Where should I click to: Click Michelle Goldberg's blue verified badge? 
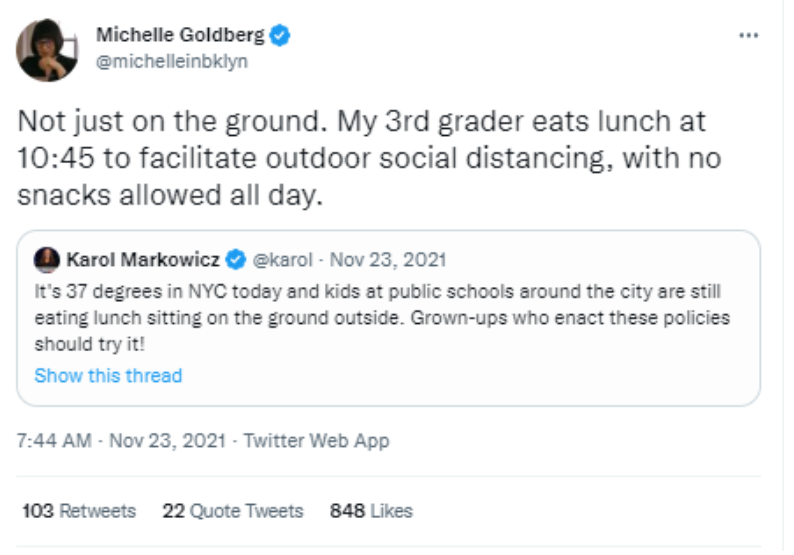pos(281,36)
